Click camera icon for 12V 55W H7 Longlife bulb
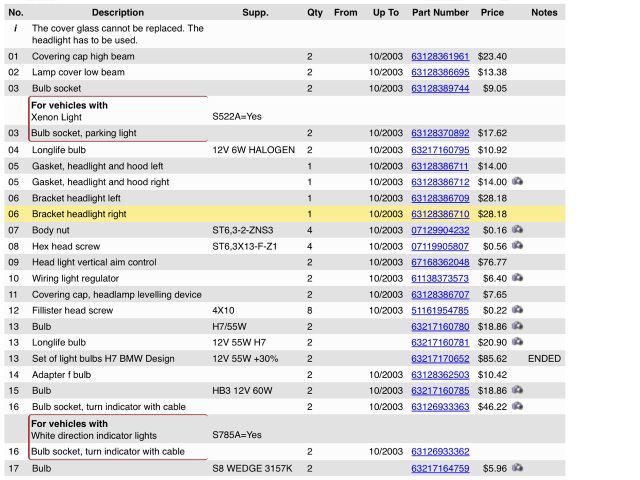Image resolution: width=640 pixels, height=480 pixels. [x=517, y=343]
